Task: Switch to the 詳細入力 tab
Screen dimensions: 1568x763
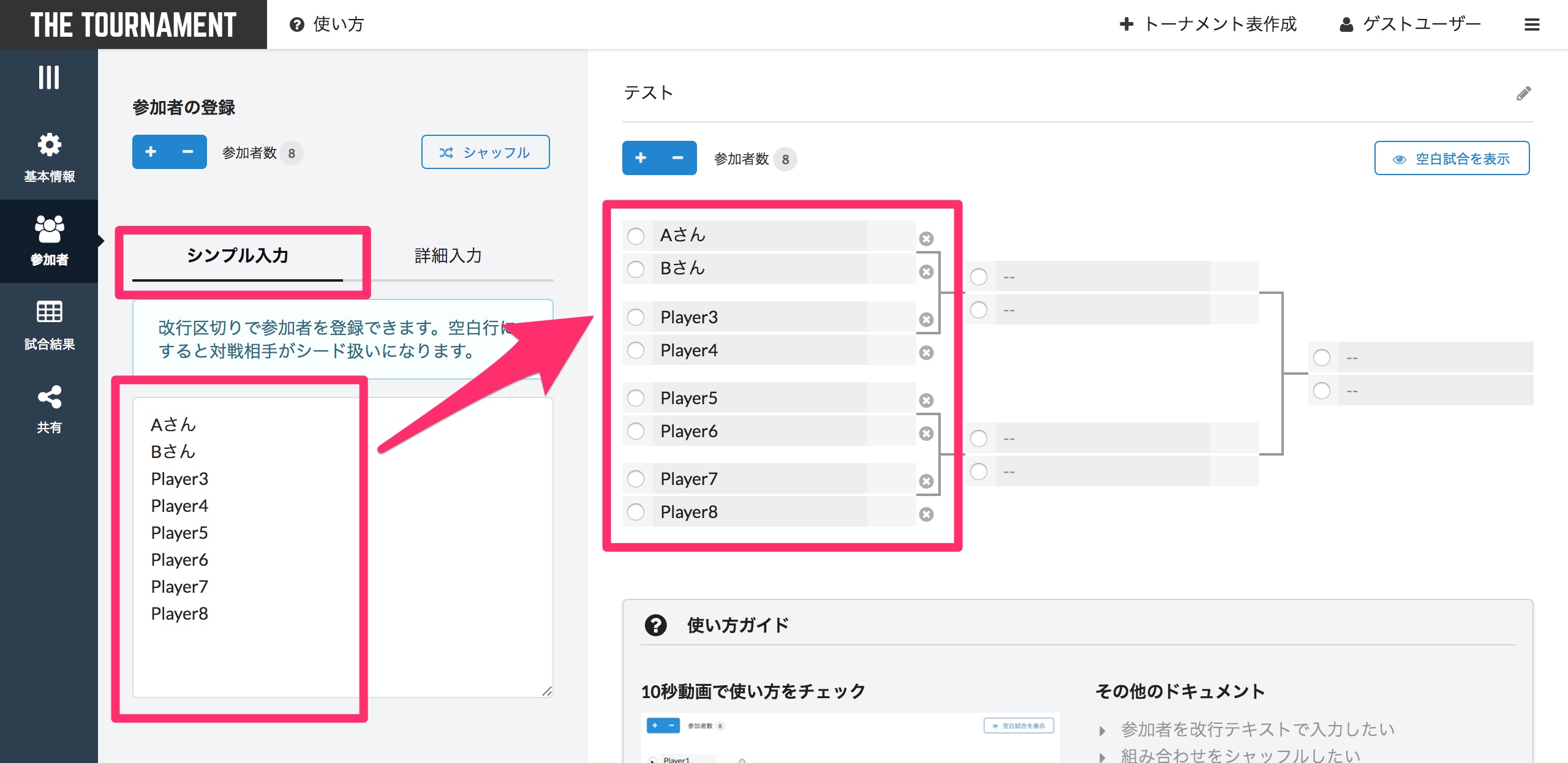Action: pos(448,255)
